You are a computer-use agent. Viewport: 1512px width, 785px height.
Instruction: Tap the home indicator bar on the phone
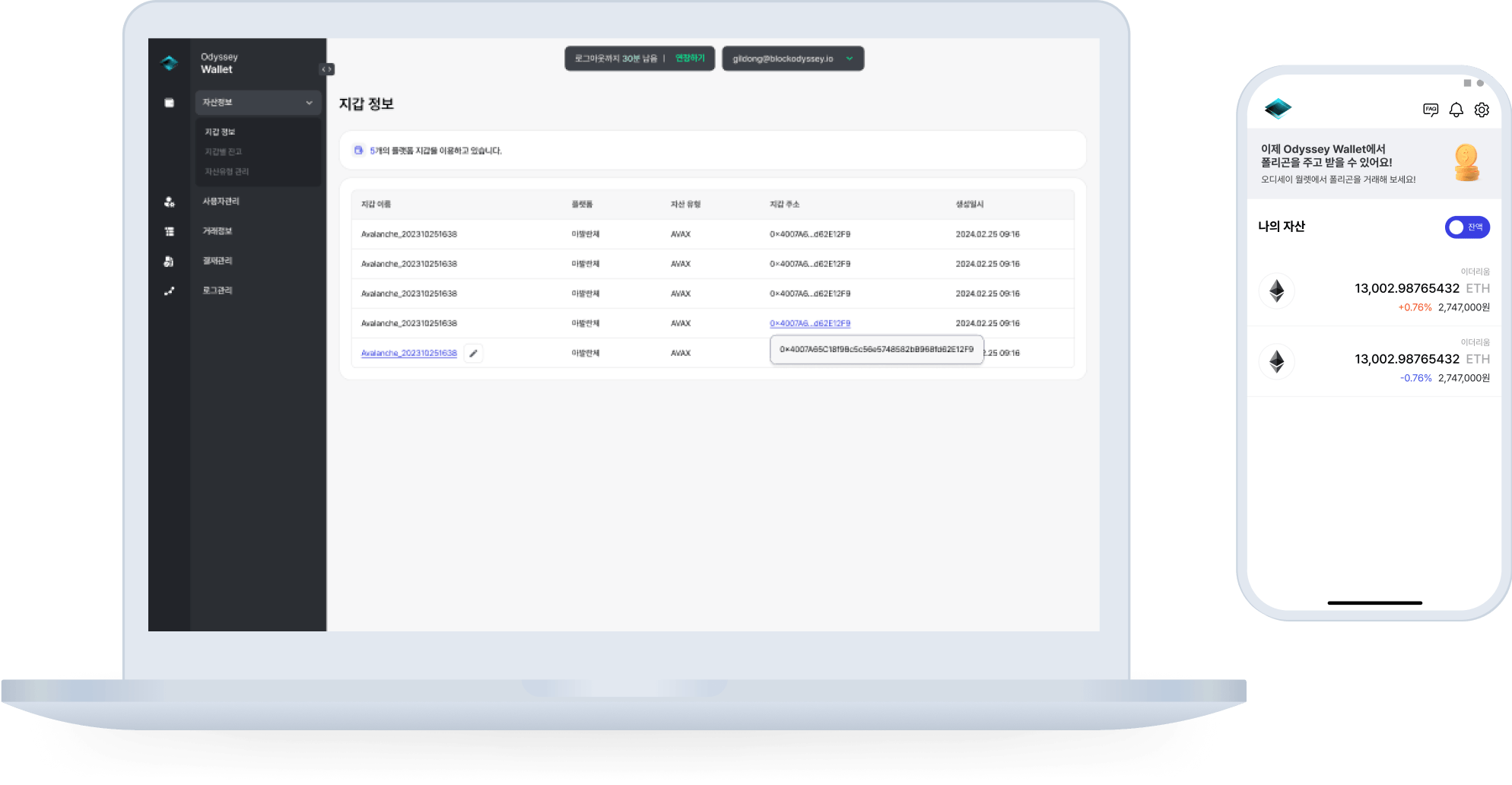pos(1374,603)
